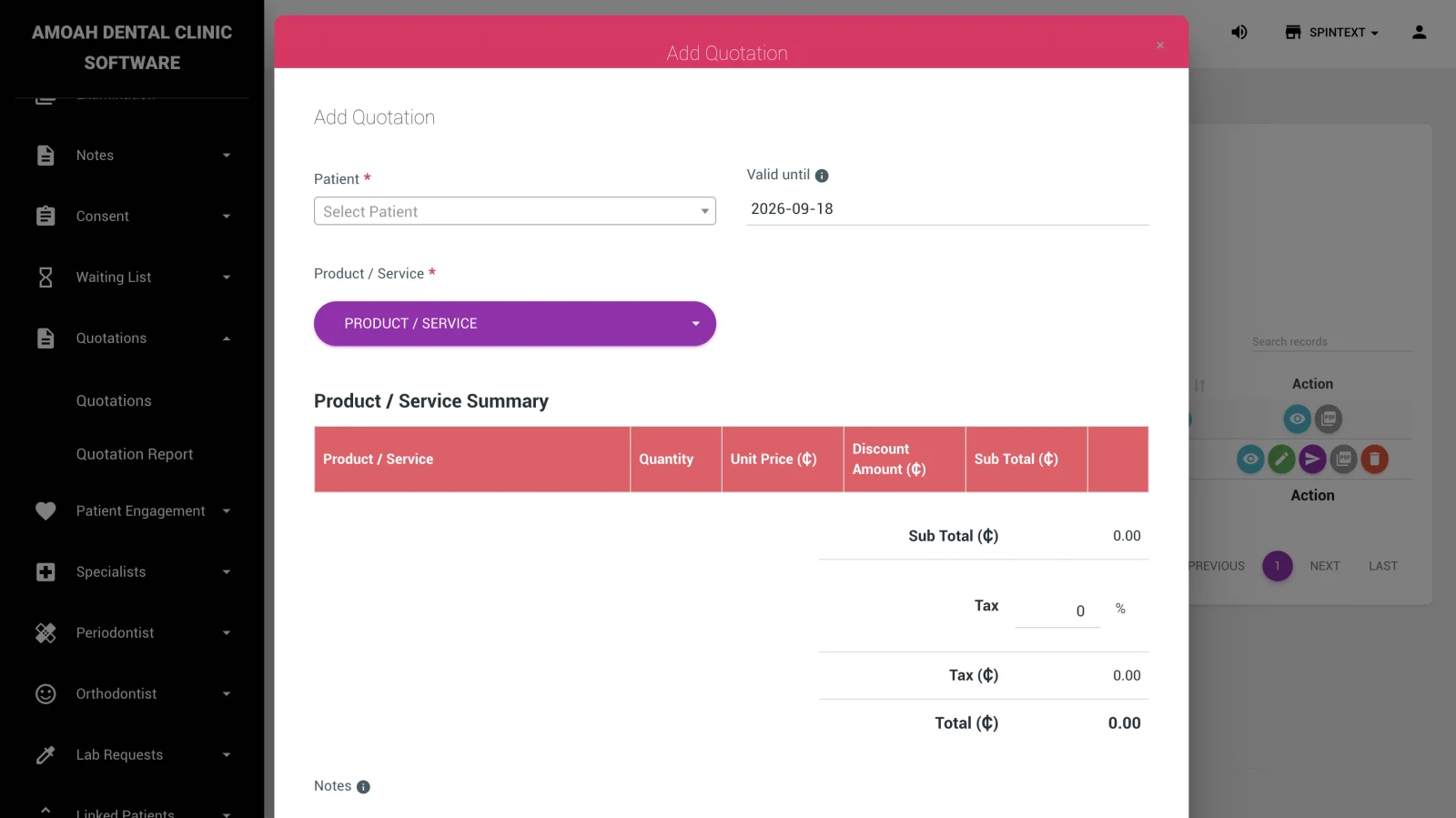Expand the Periodontist sidebar section
The image size is (1456, 818).
tap(133, 633)
